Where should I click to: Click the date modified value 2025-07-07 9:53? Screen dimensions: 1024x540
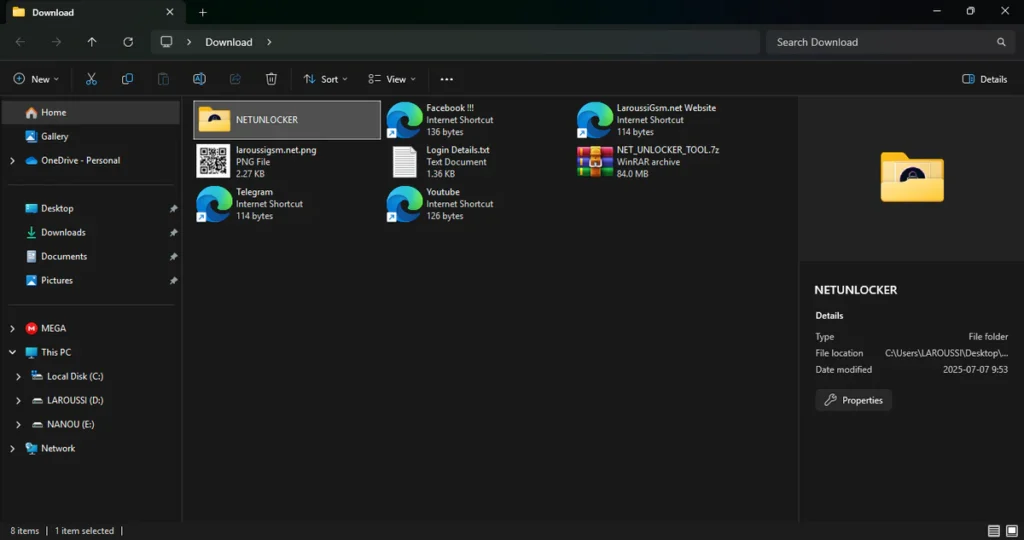point(975,370)
